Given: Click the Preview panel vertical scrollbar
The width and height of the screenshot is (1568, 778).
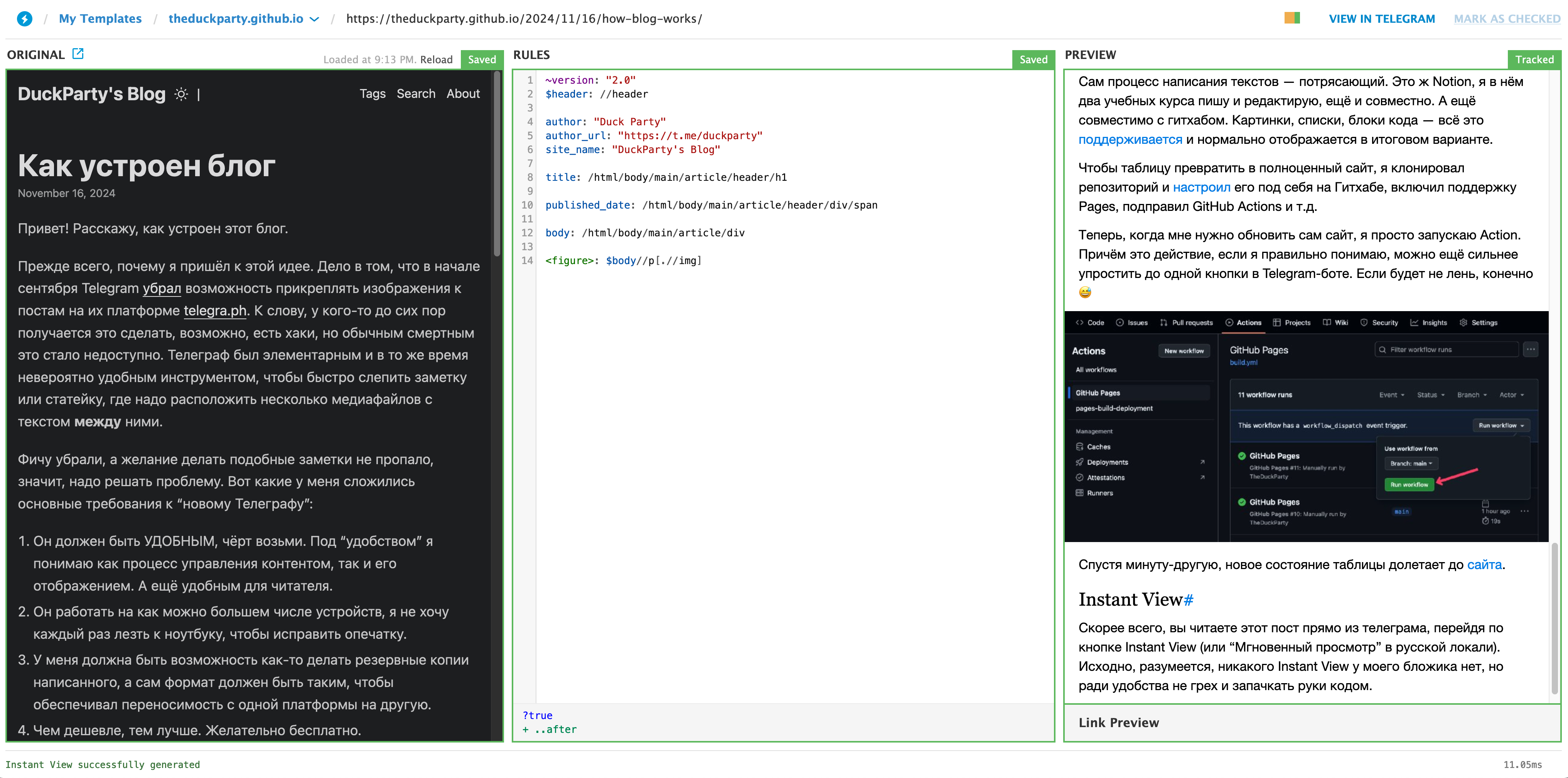Looking at the screenshot, I should pyautogui.click(x=1554, y=618).
